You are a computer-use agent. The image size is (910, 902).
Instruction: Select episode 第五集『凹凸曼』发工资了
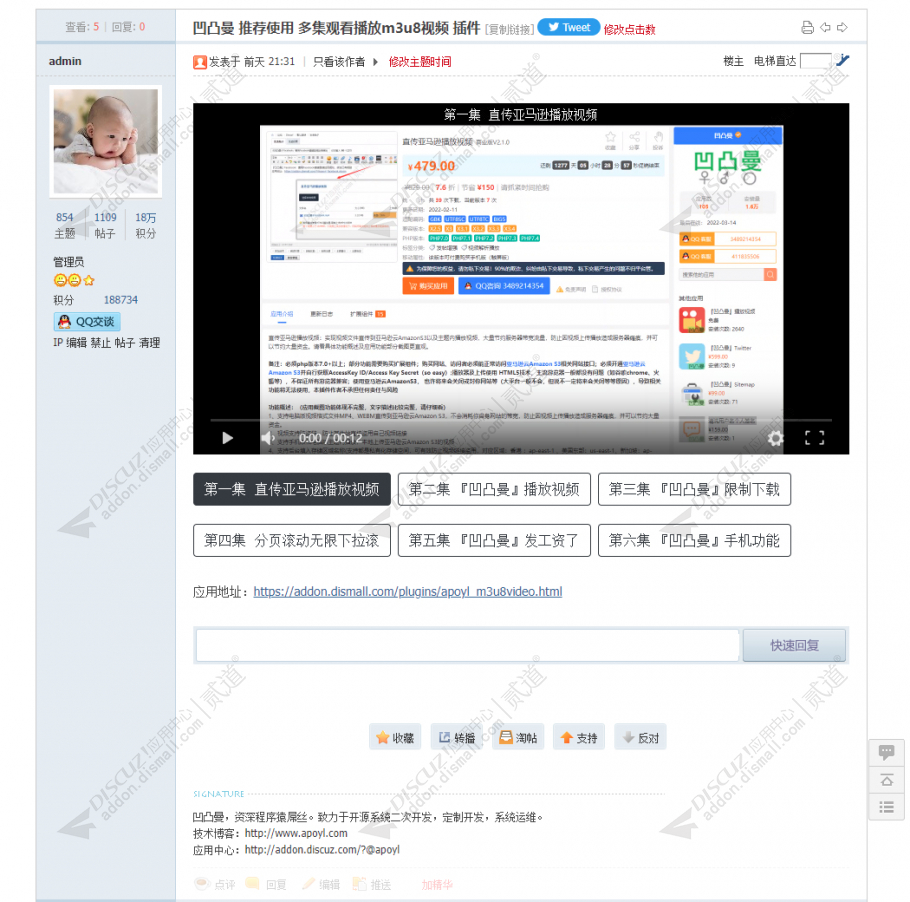494,540
